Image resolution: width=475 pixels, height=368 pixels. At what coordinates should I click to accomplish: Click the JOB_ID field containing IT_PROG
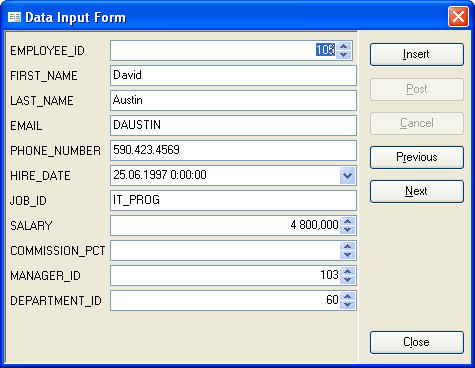pos(233,201)
